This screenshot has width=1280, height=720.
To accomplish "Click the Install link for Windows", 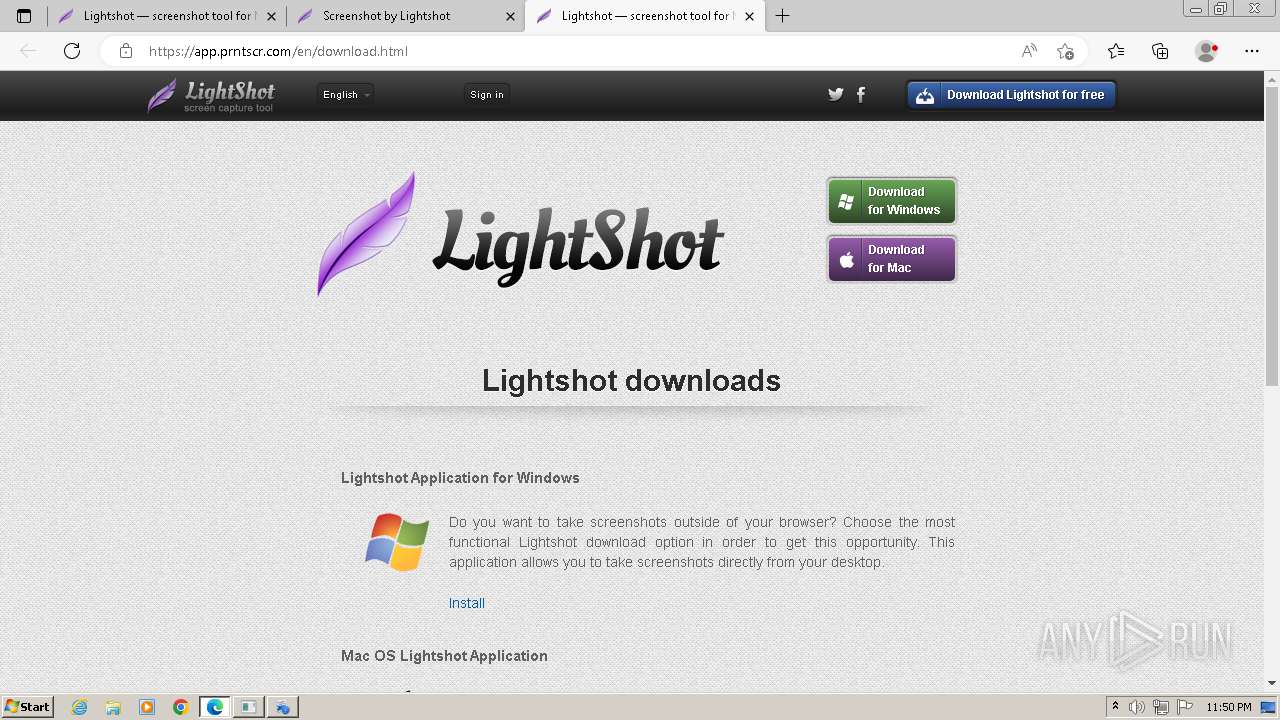I will [x=467, y=603].
